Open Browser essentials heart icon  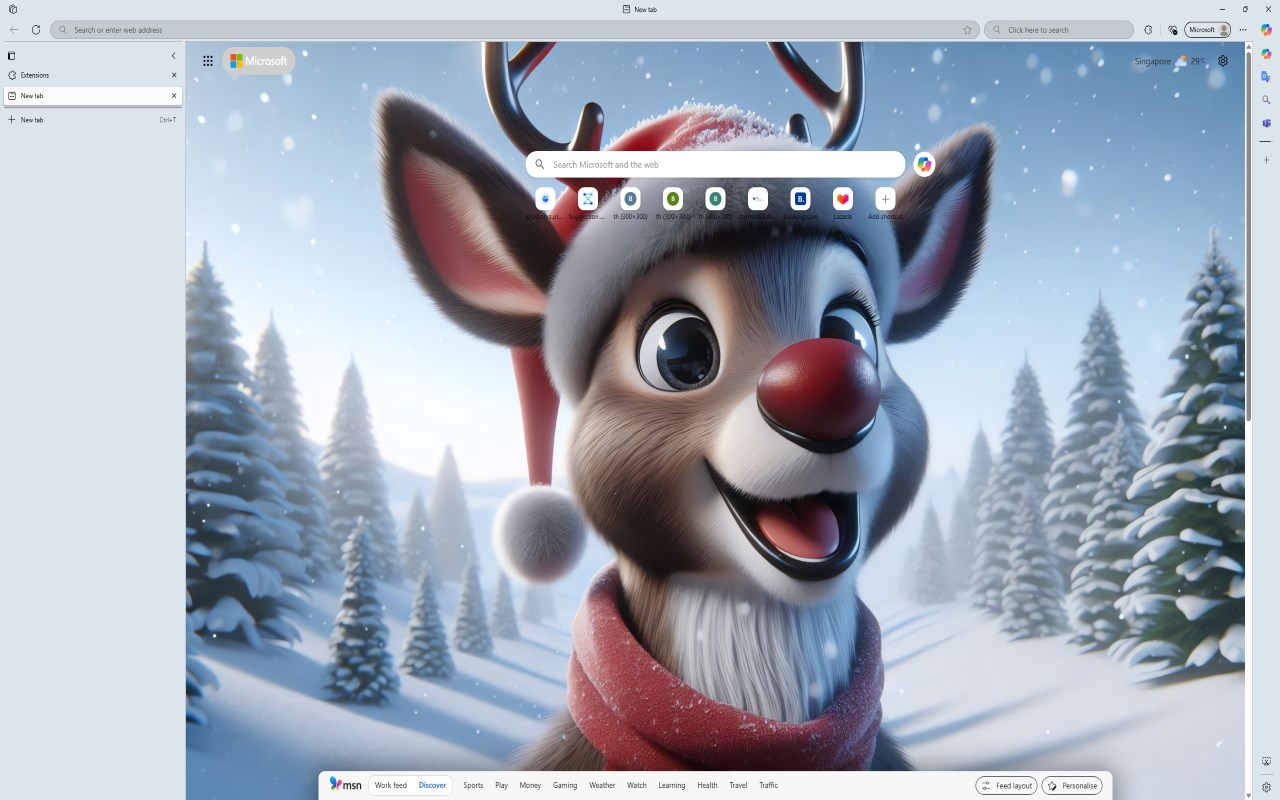coord(1173,30)
